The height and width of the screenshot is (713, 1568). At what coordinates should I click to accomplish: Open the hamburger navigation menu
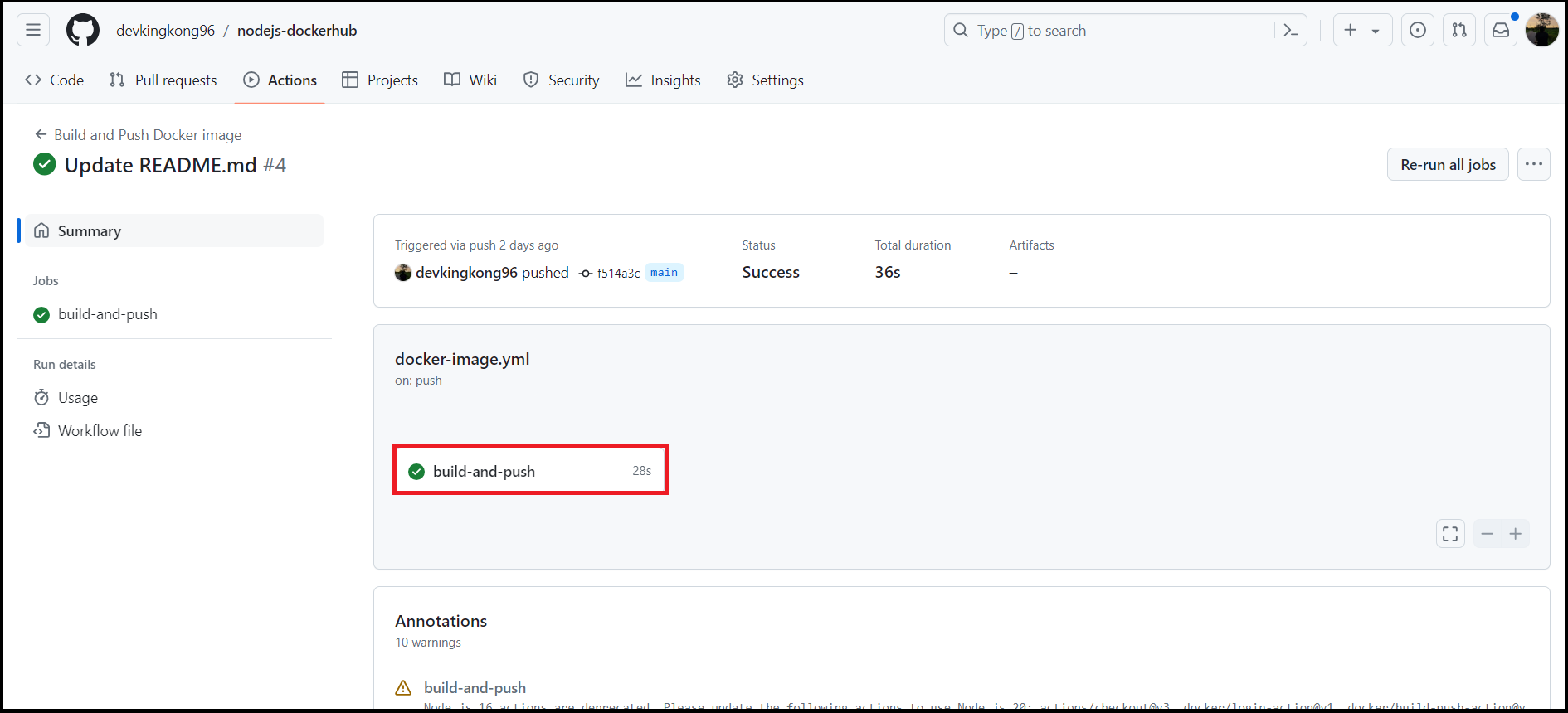click(33, 30)
